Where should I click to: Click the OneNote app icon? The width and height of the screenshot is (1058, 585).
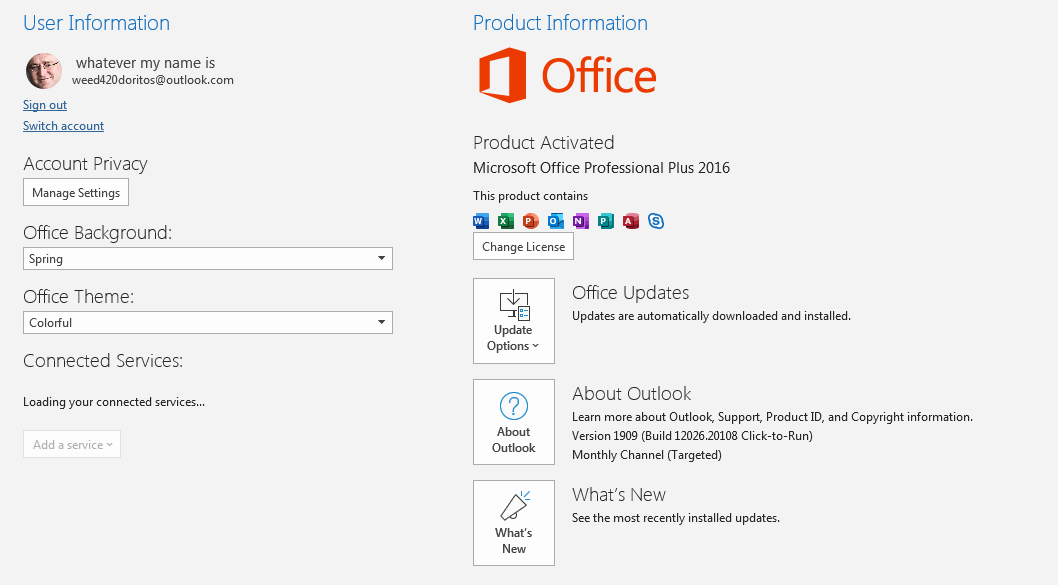pos(581,221)
